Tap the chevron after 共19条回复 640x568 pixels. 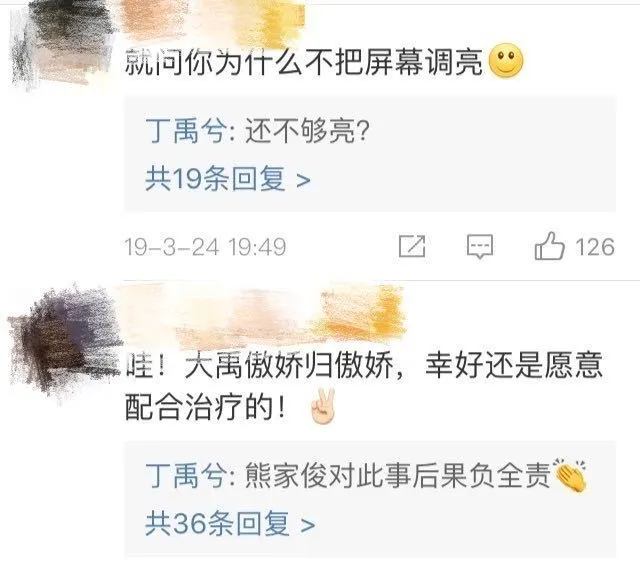[303, 180]
